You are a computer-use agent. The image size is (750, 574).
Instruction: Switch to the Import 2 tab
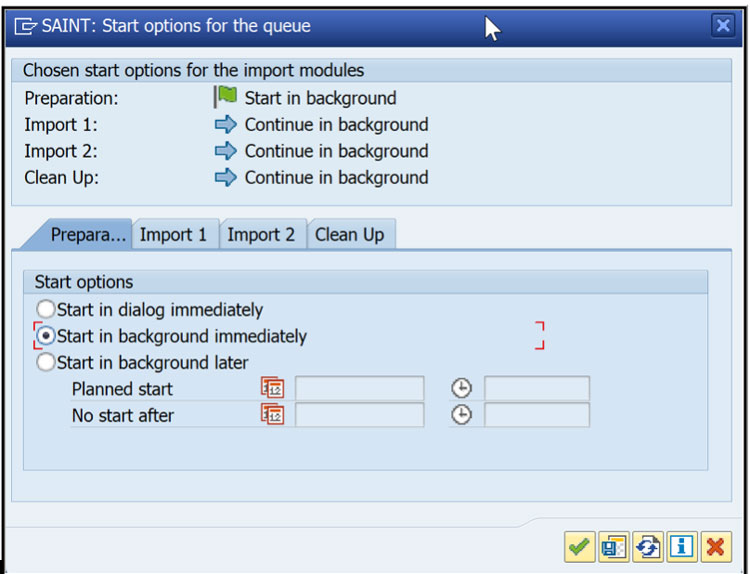261,235
